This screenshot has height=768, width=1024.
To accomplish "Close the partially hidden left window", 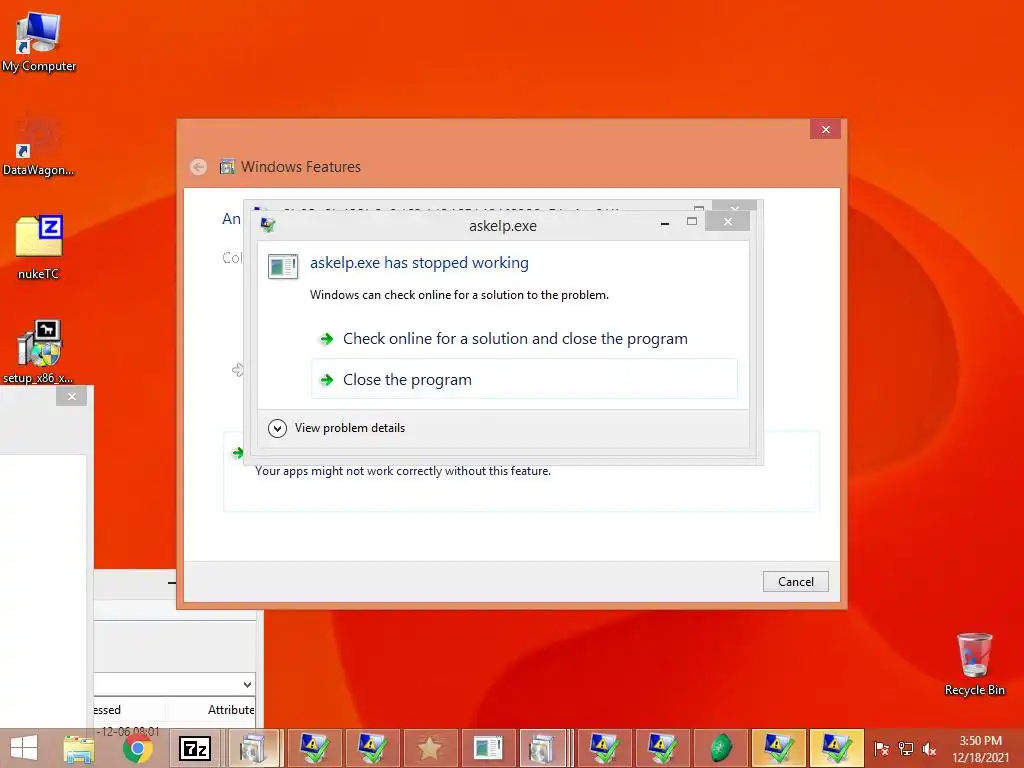I will click(x=72, y=396).
